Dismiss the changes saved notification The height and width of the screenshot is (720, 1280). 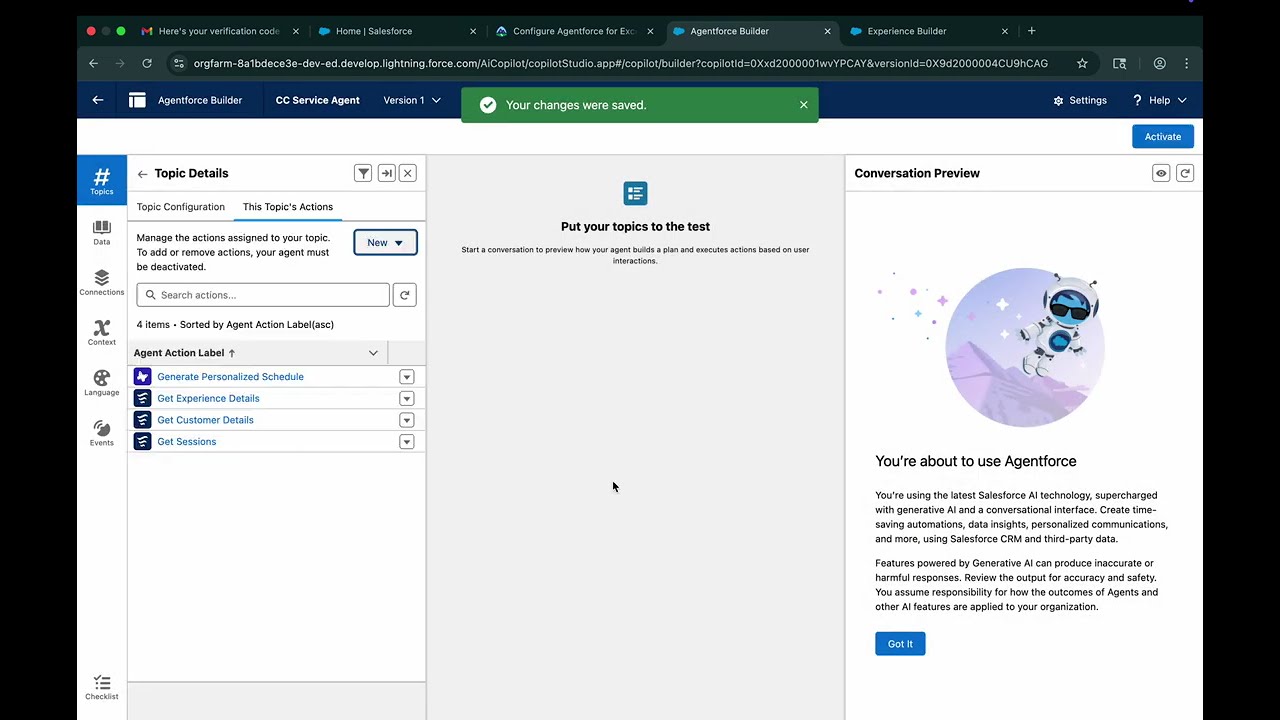[x=803, y=105]
